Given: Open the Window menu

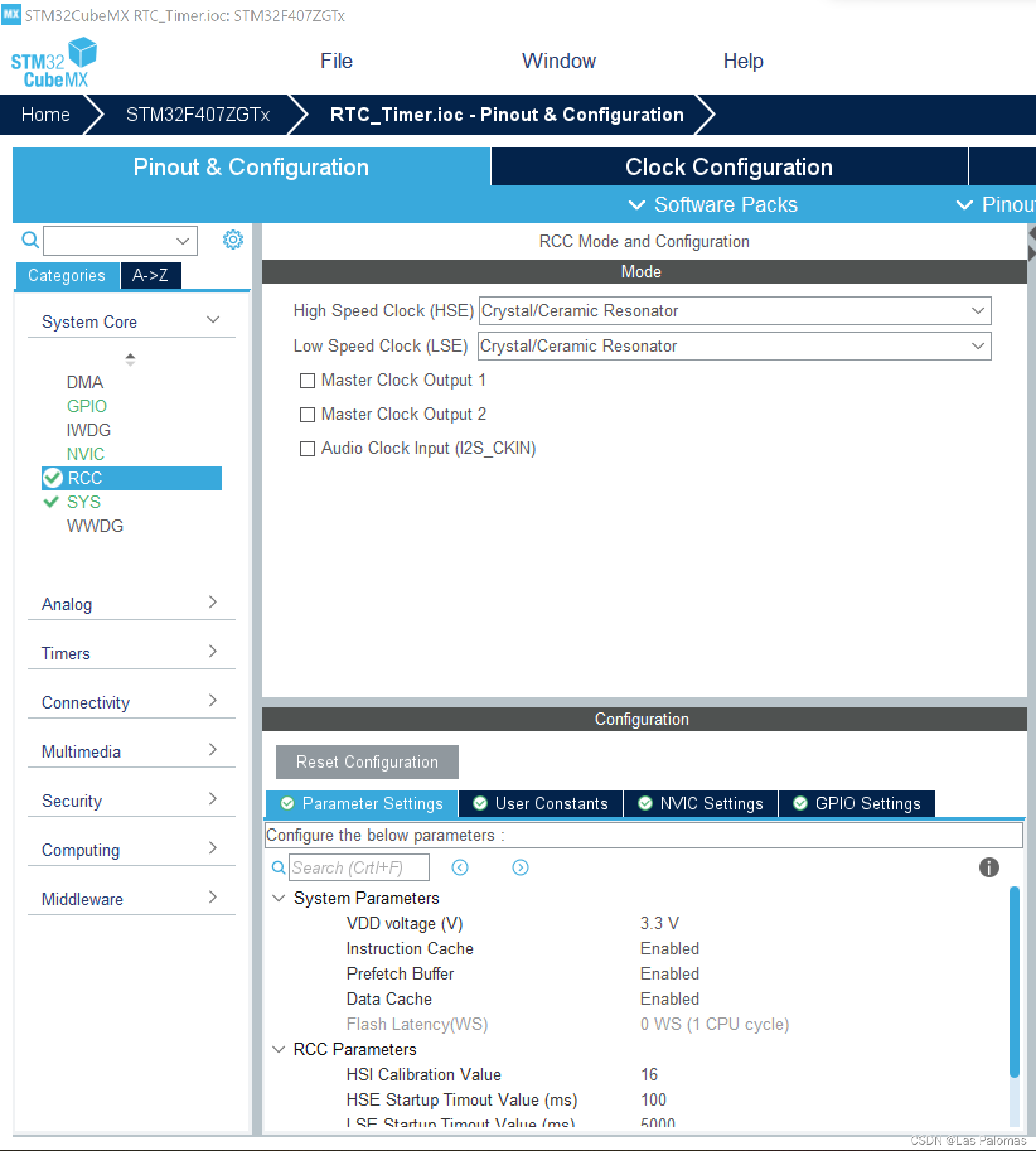Looking at the screenshot, I should 558,61.
